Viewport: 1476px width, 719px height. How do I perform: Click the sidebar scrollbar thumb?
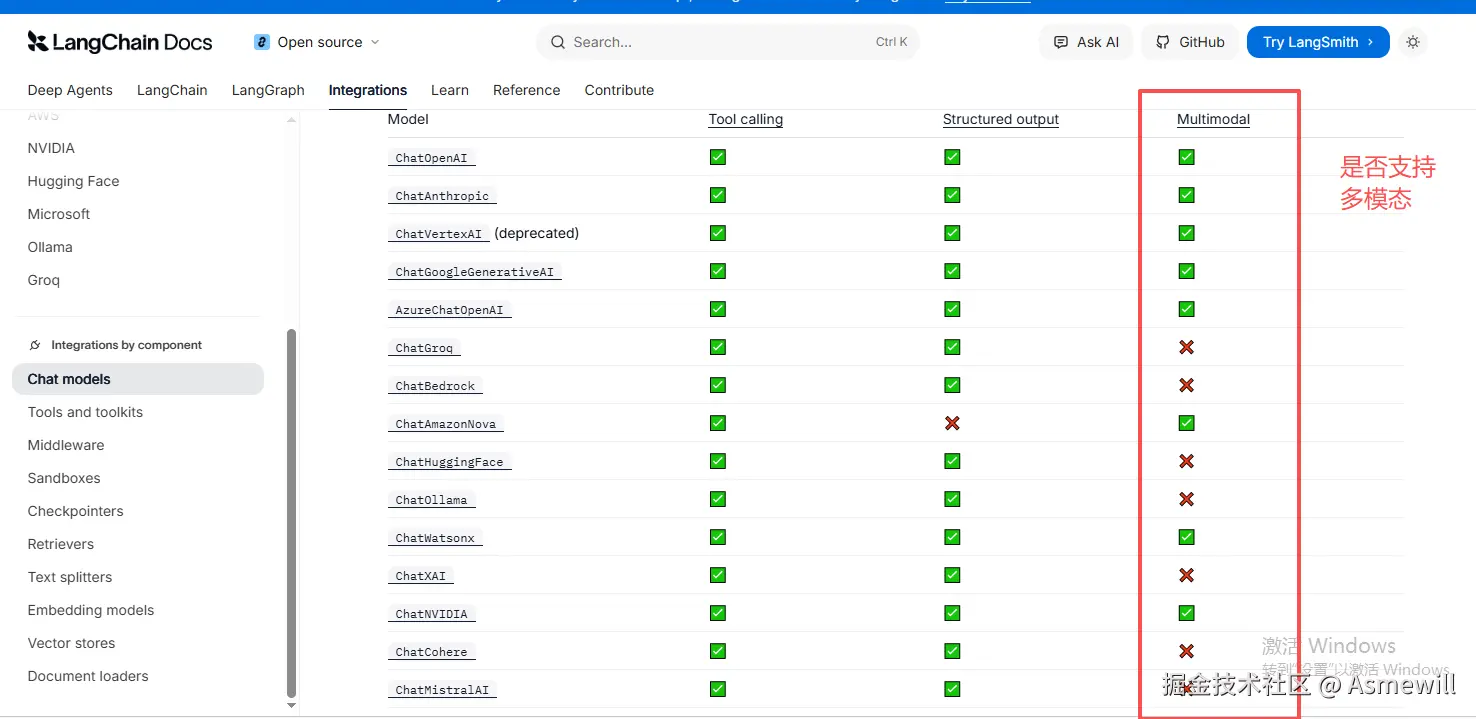(291, 512)
